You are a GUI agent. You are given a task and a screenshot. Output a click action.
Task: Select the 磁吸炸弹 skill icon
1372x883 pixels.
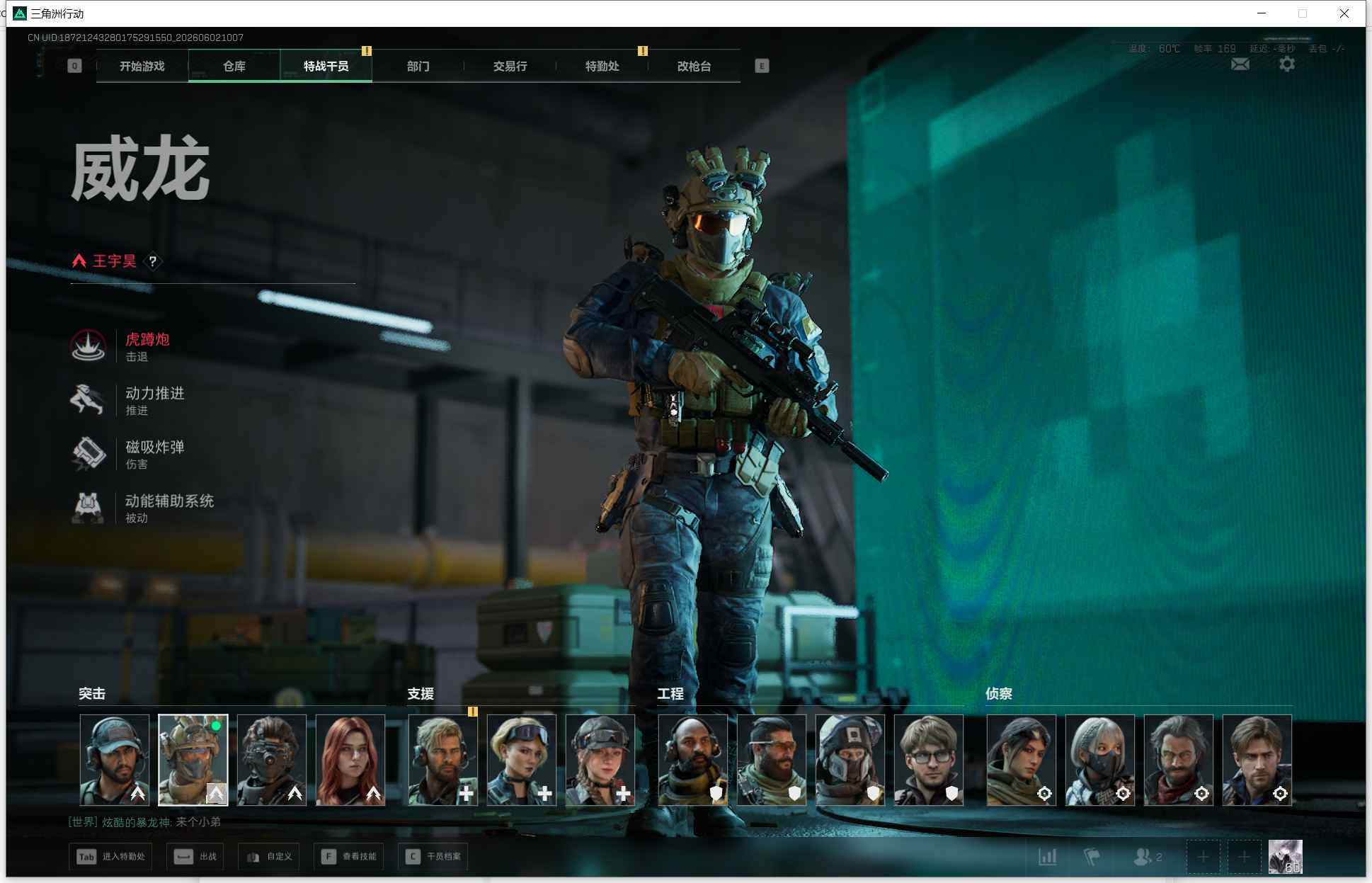coord(88,453)
